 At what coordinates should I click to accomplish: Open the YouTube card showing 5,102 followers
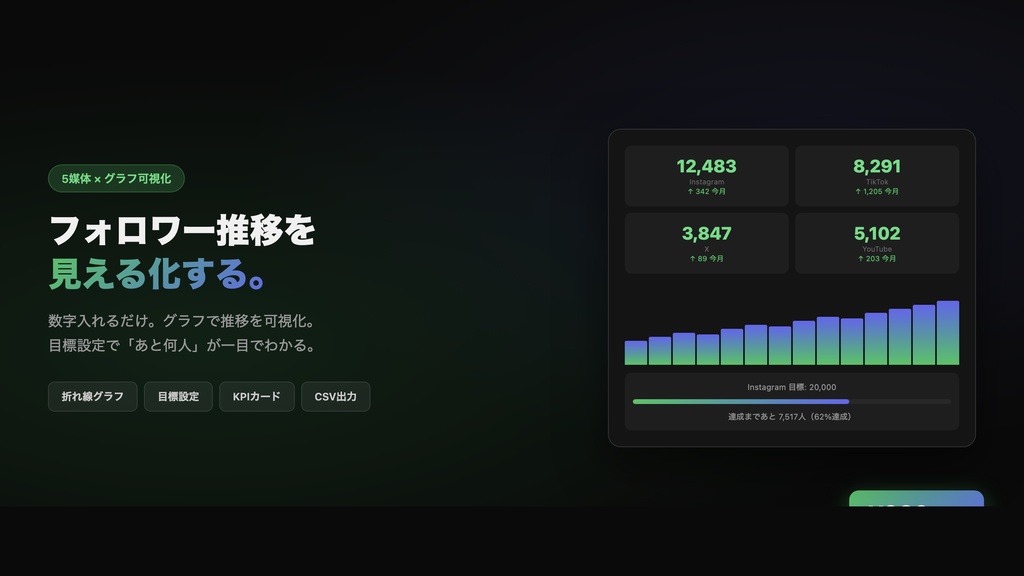point(878,242)
